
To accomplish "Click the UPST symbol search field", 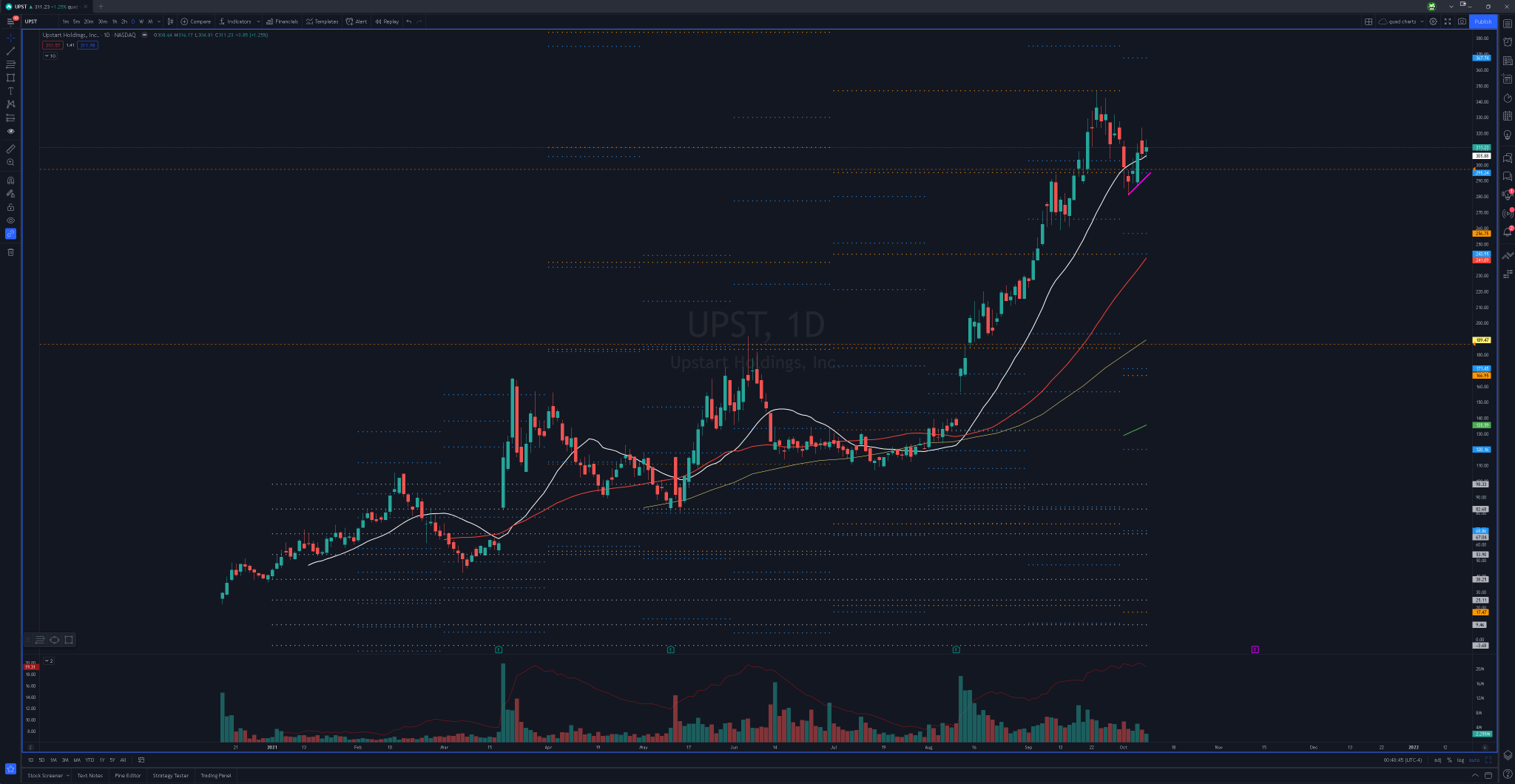I will tap(40, 21).
